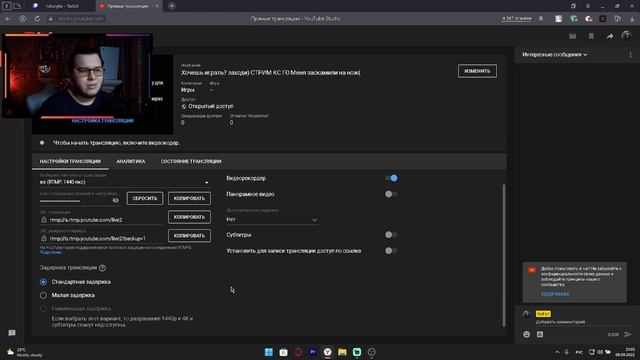Open the browser downloads icon
This screenshot has width=640, height=360.
pos(632,19)
